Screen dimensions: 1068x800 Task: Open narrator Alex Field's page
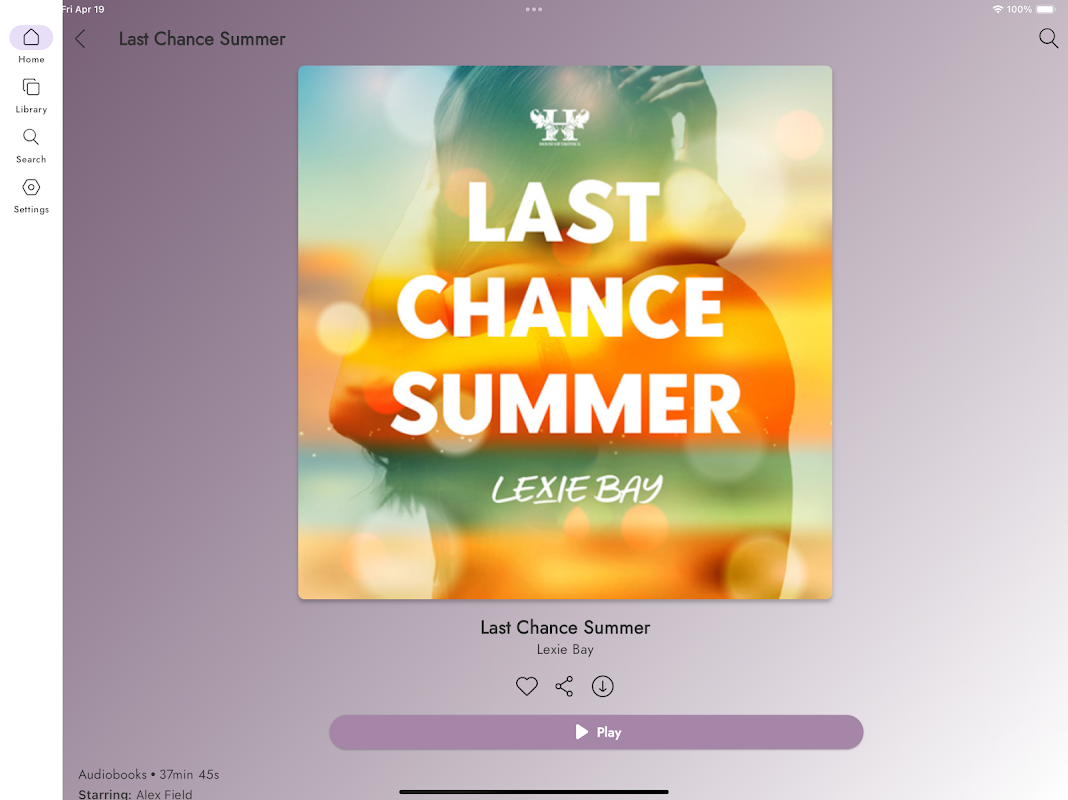pos(164,794)
